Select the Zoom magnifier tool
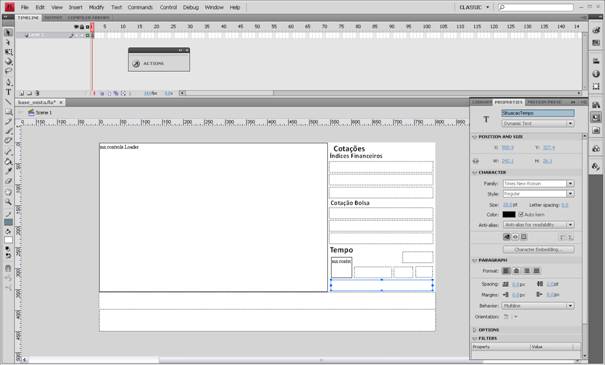The height and width of the screenshot is (365, 605). pos(8,202)
